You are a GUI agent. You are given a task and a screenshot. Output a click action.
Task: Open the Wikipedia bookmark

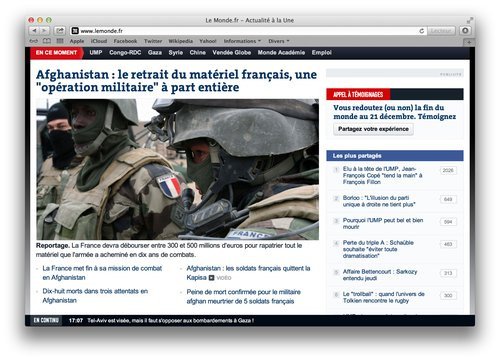click(180, 41)
